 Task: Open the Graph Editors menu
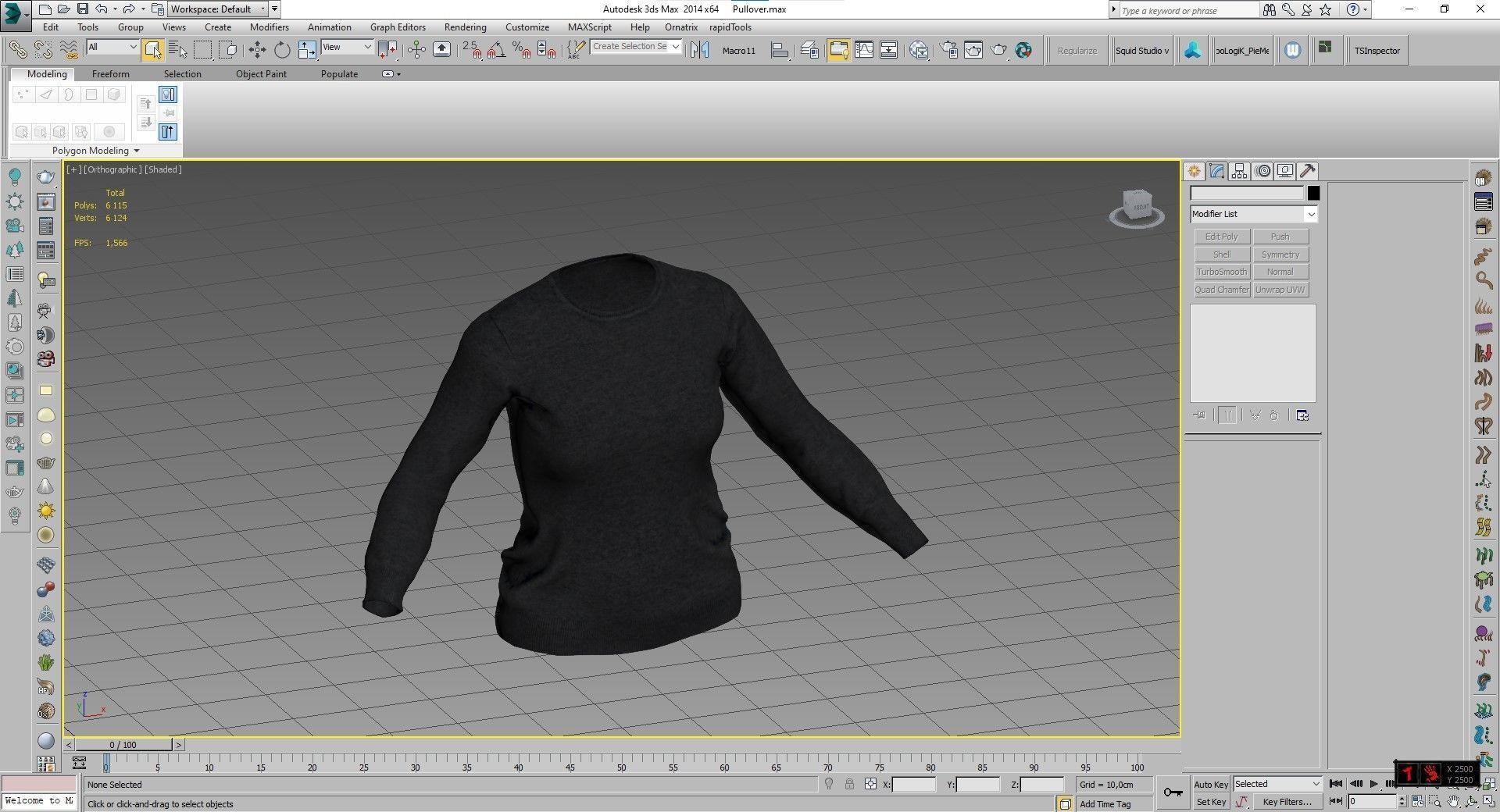[398, 27]
